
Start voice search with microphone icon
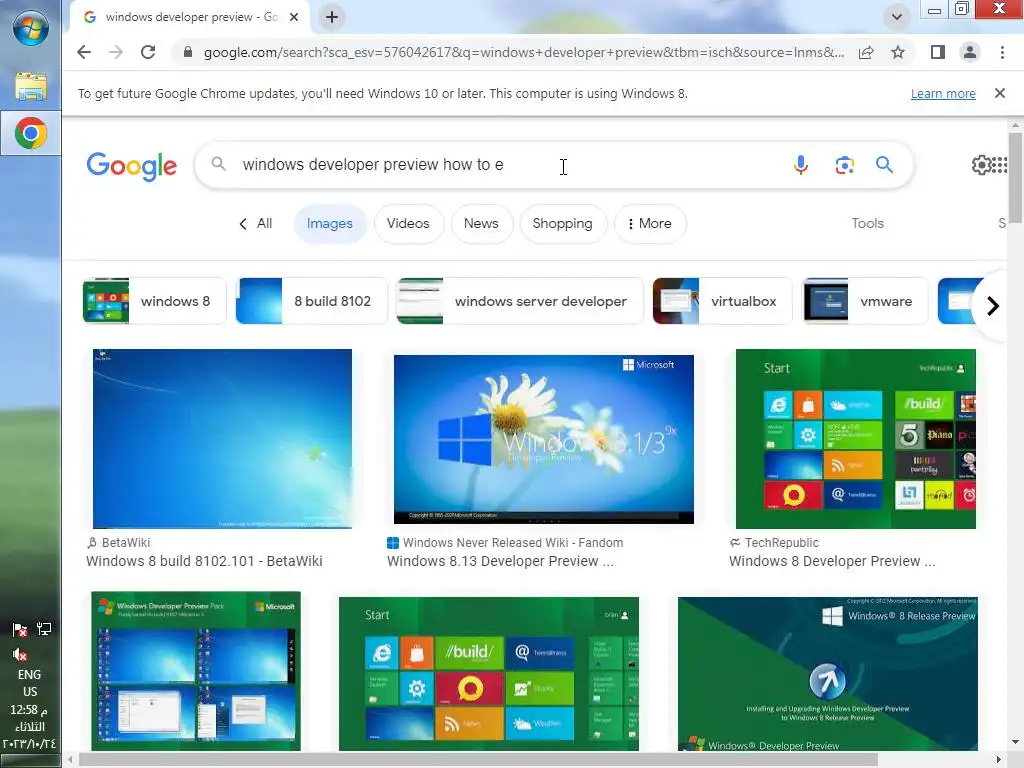pyautogui.click(x=801, y=165)
